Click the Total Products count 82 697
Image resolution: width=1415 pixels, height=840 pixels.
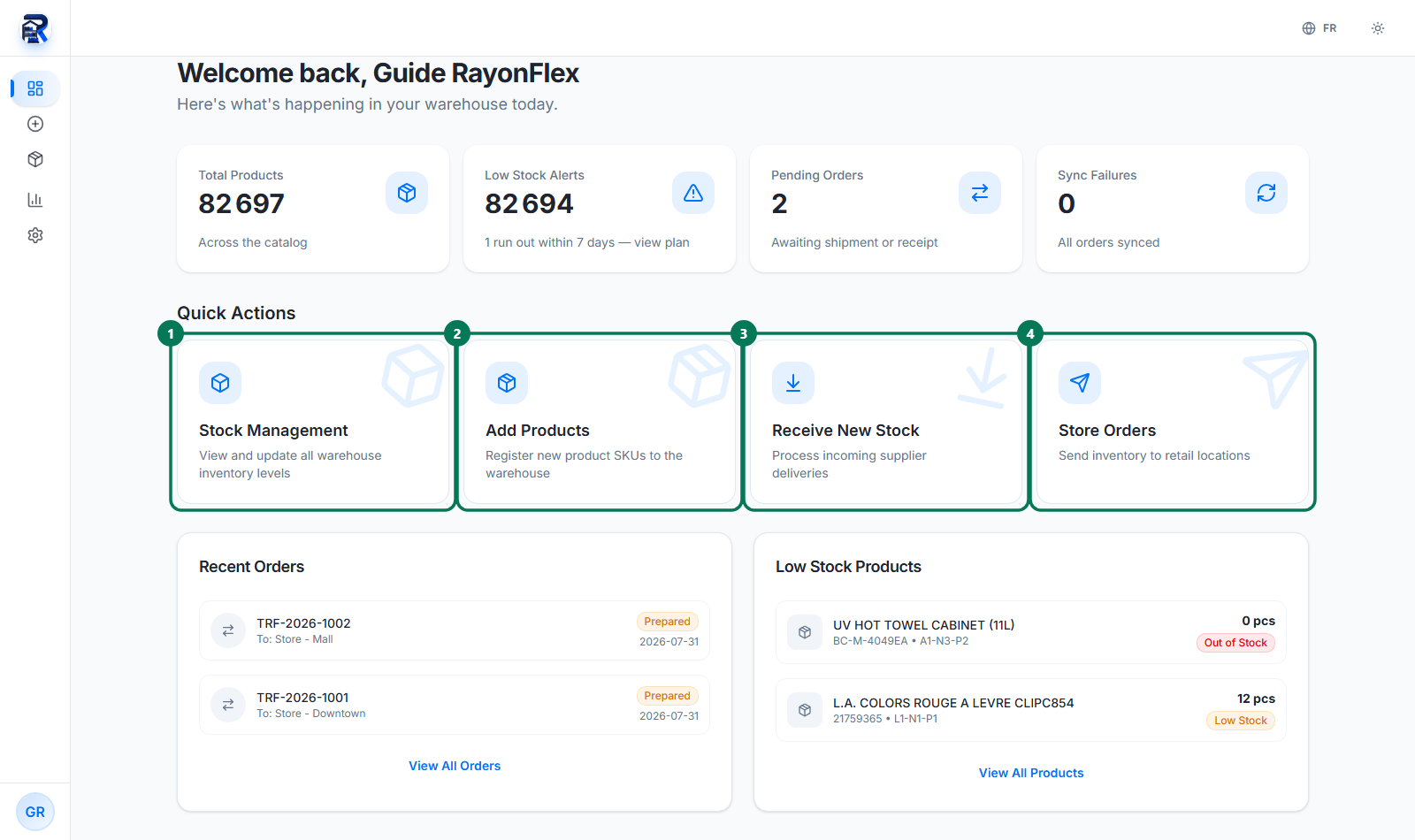pos(241,204)
